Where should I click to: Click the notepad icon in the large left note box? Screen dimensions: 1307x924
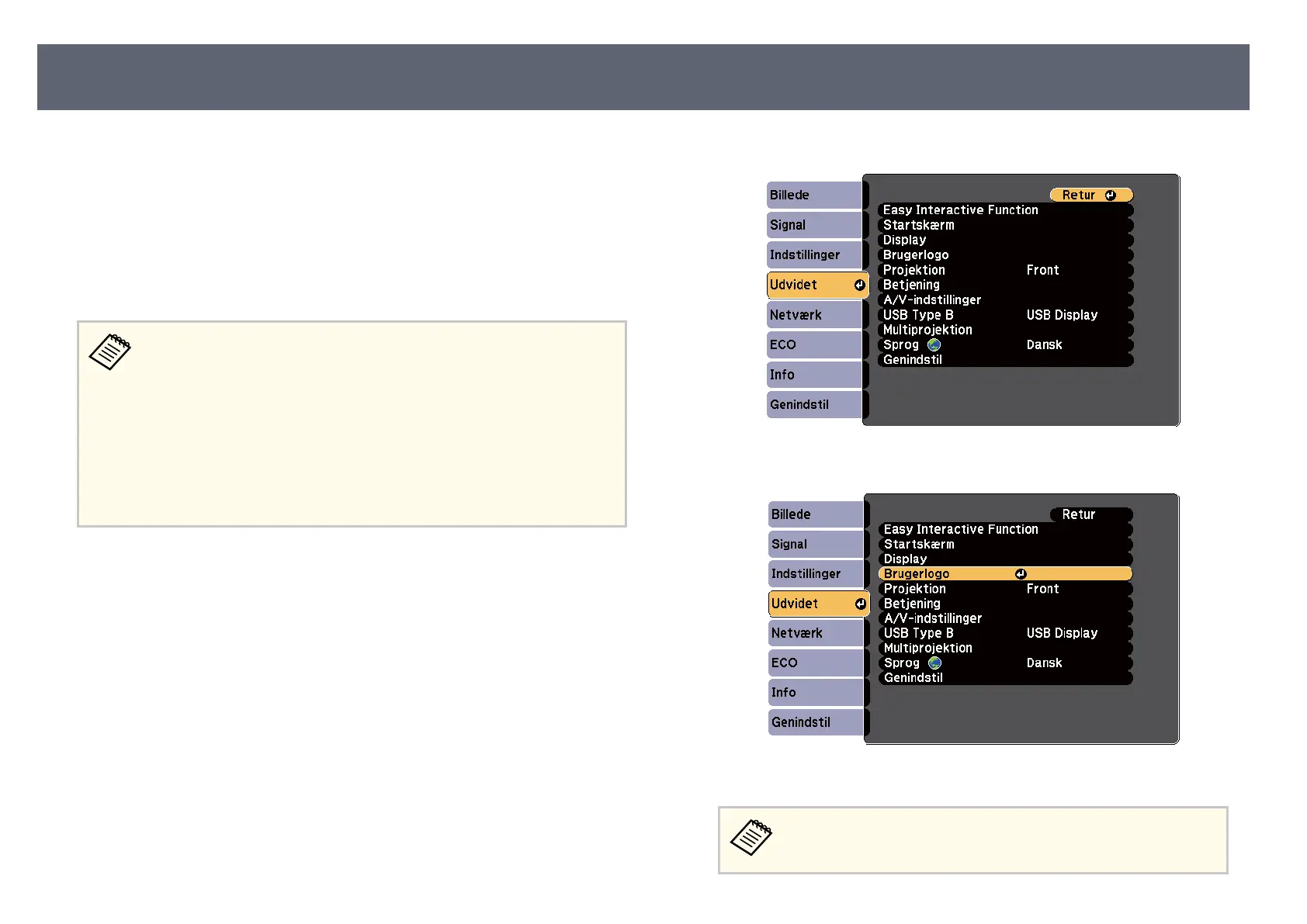pos(110,352)
